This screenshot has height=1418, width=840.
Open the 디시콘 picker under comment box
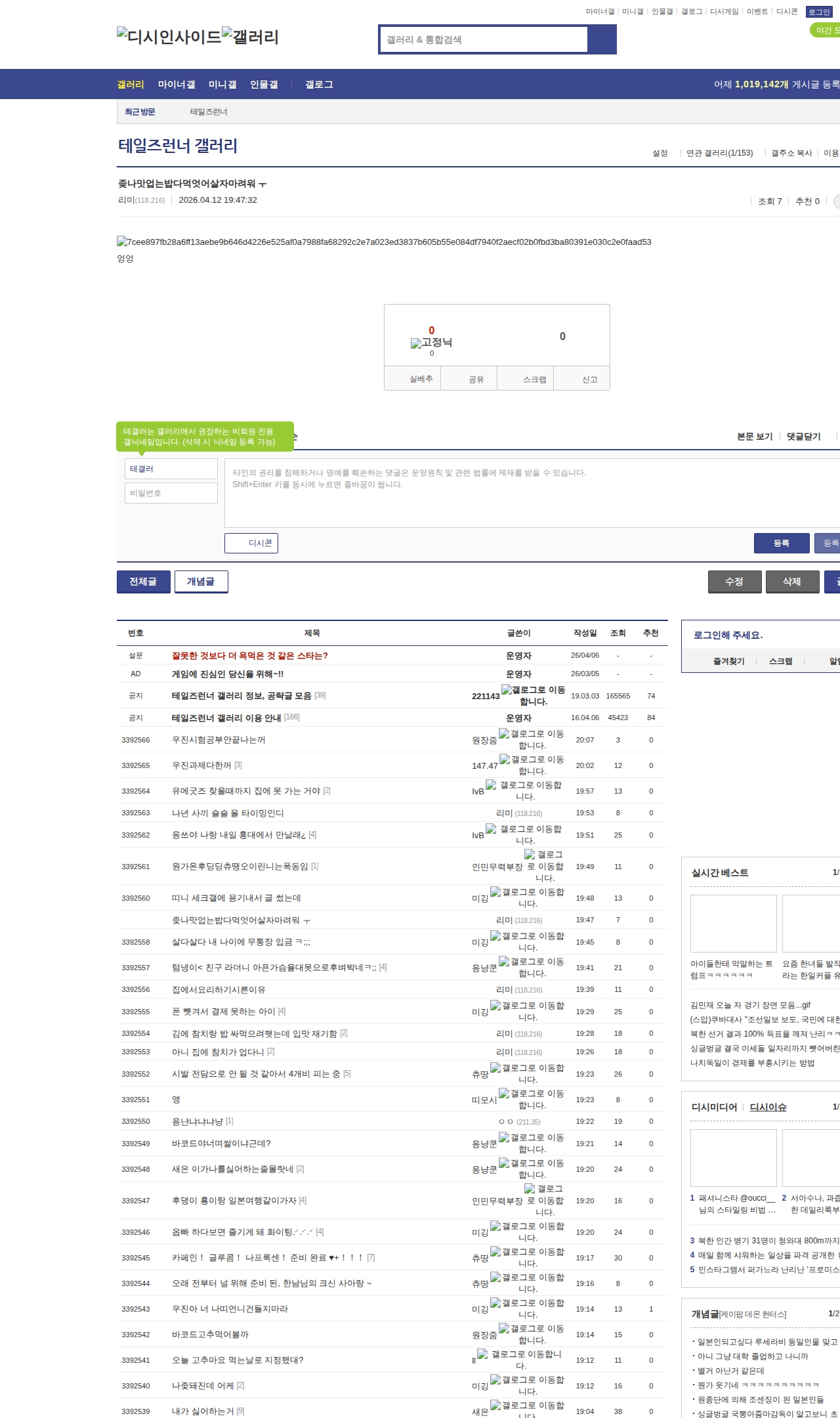(251, 543)
